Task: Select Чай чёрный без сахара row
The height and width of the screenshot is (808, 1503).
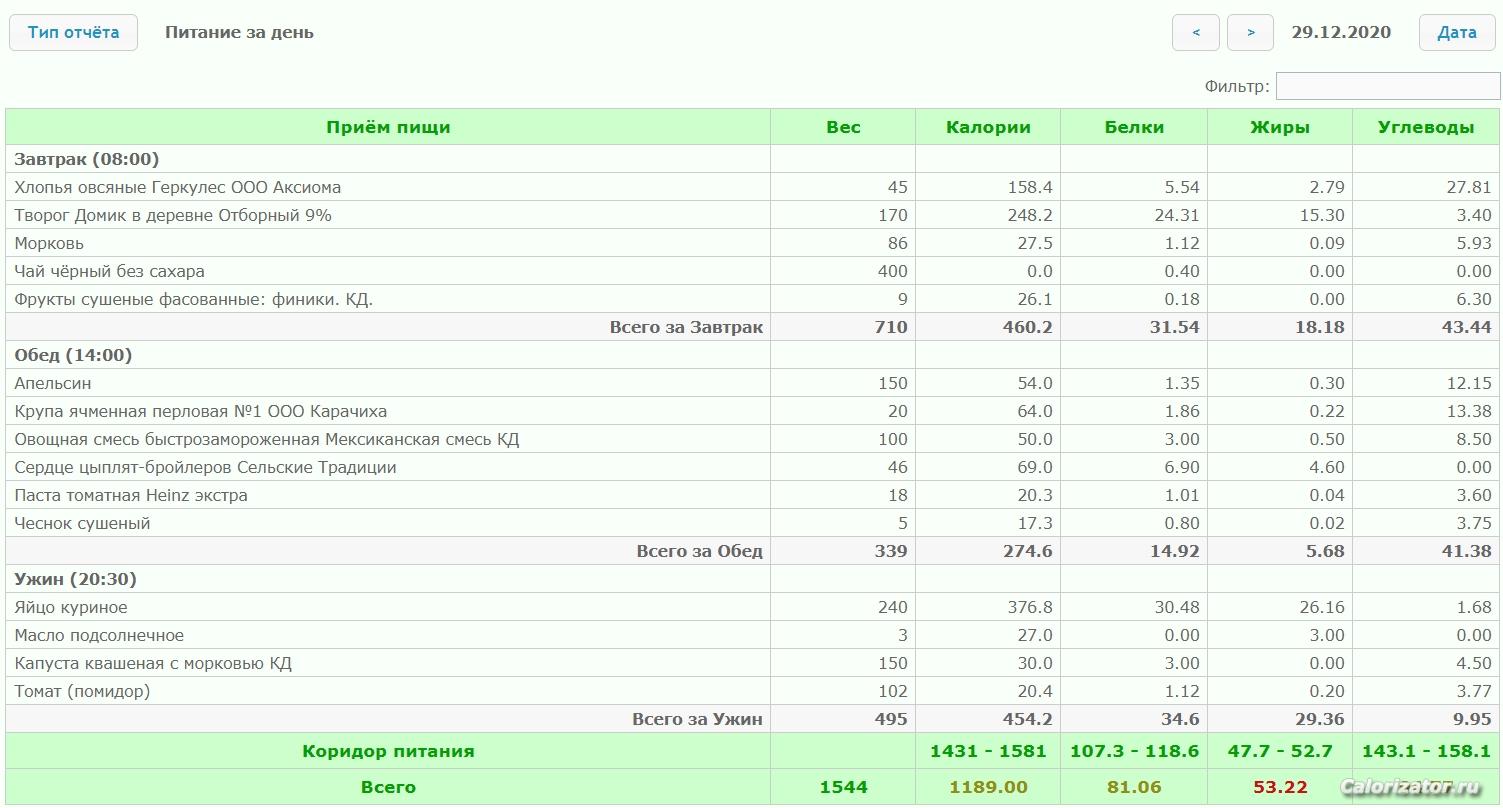Action: tap(752, 271)
